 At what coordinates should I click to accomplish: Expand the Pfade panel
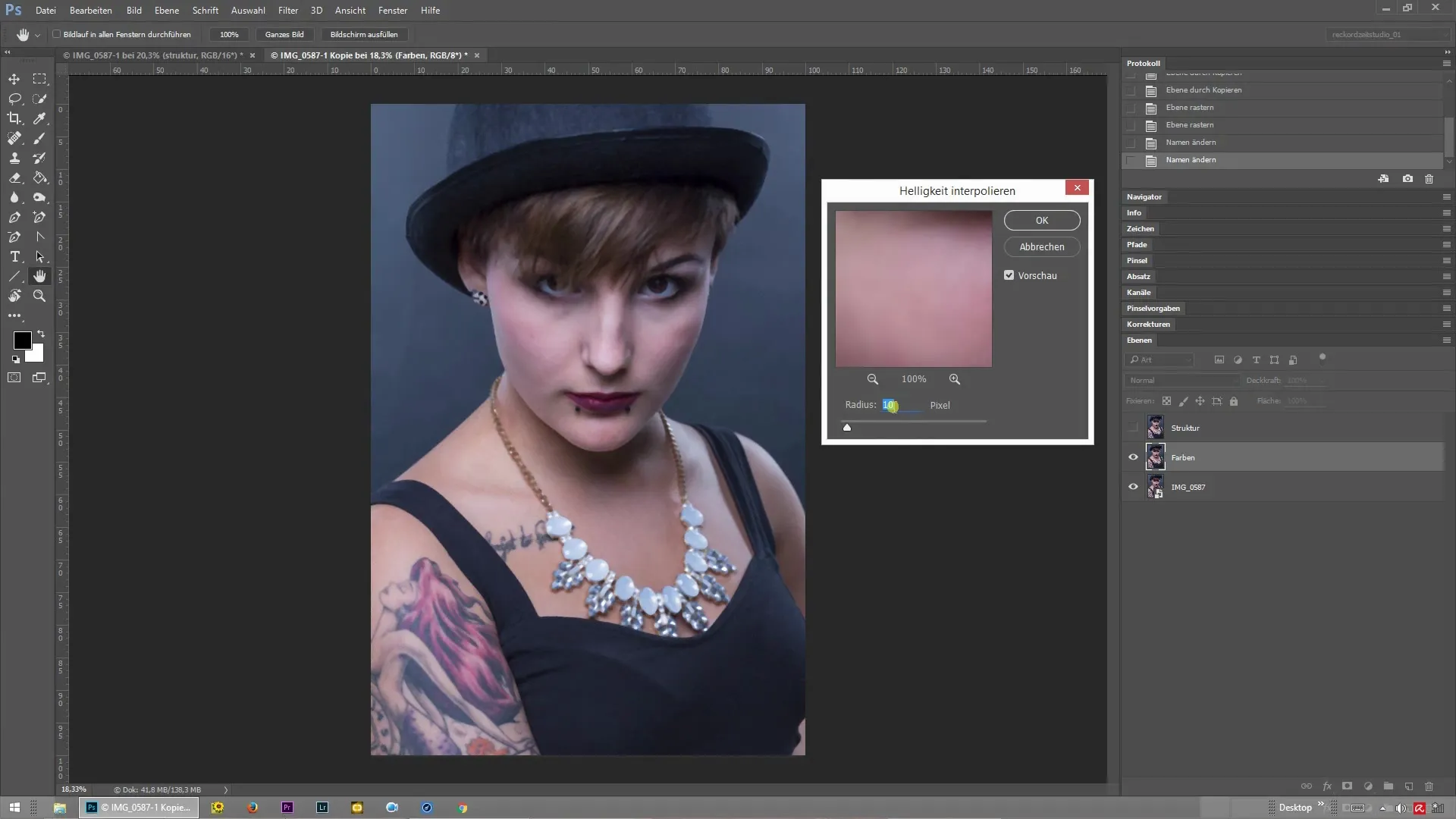point(1137,245)
